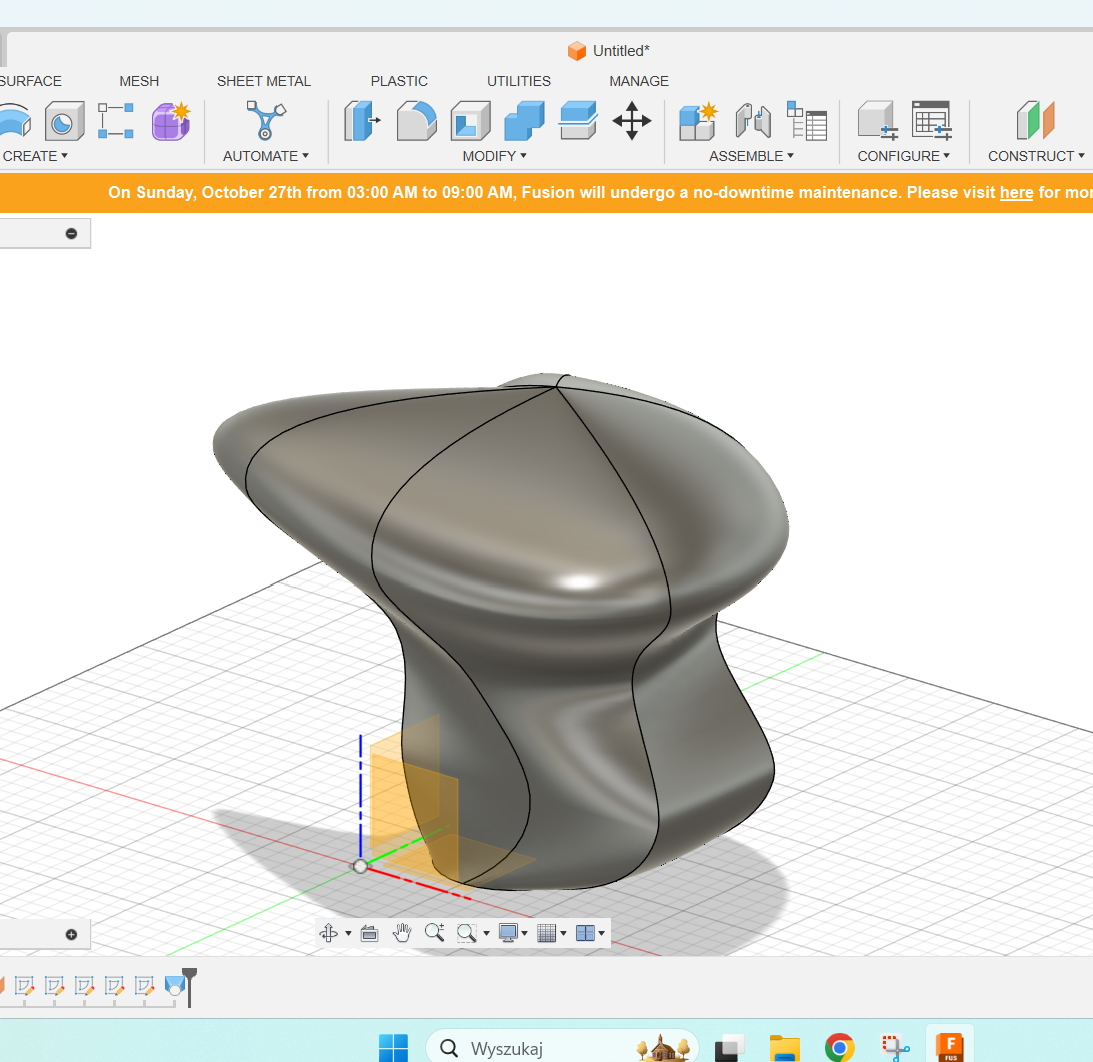The width and height of the screenshot is (1093, 1062).
Task: Select the third sketch feature in the timeline
Action: (x=84, y=985)
